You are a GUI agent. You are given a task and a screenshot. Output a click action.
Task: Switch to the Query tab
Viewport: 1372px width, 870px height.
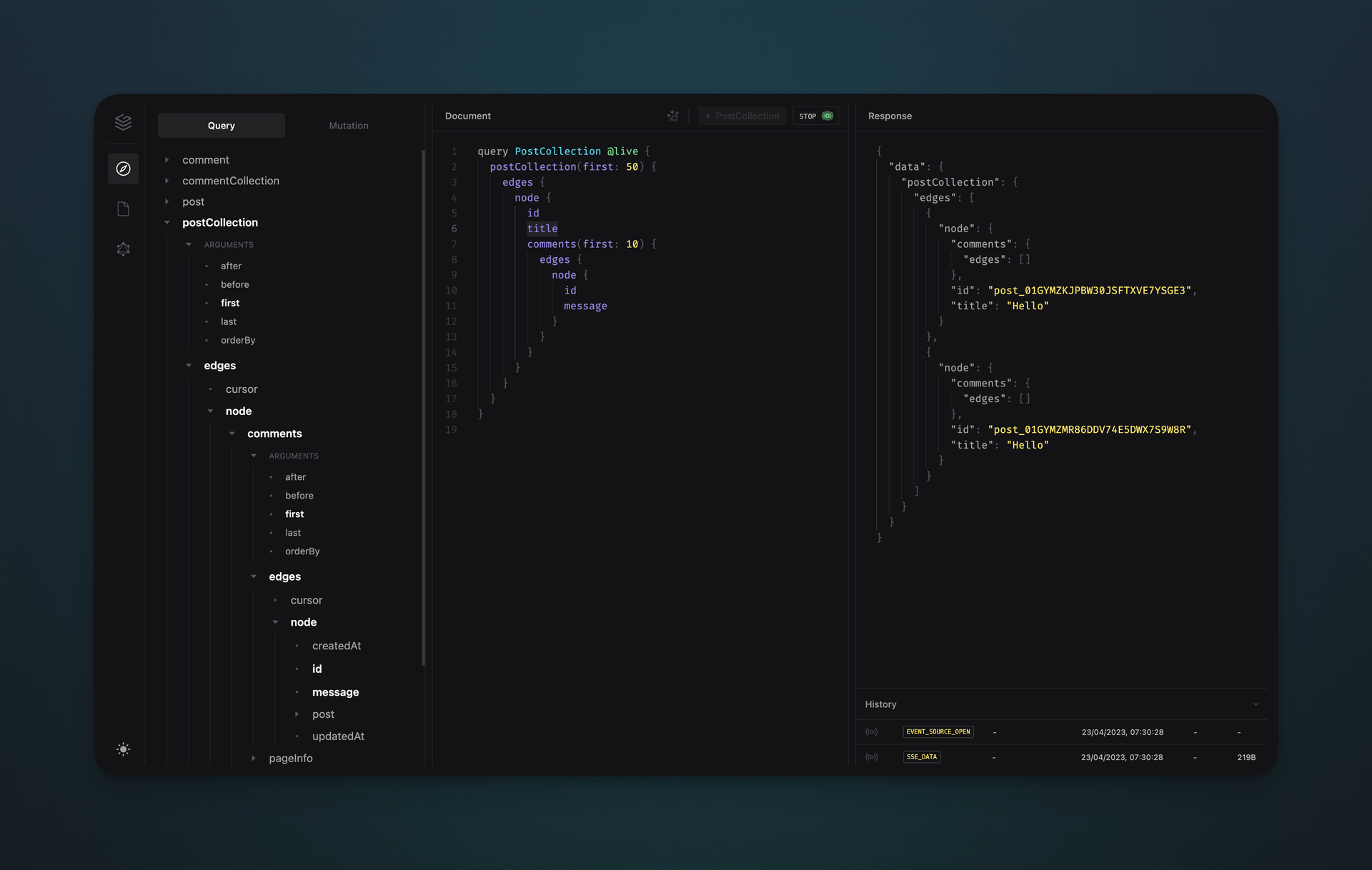point(222,126)
